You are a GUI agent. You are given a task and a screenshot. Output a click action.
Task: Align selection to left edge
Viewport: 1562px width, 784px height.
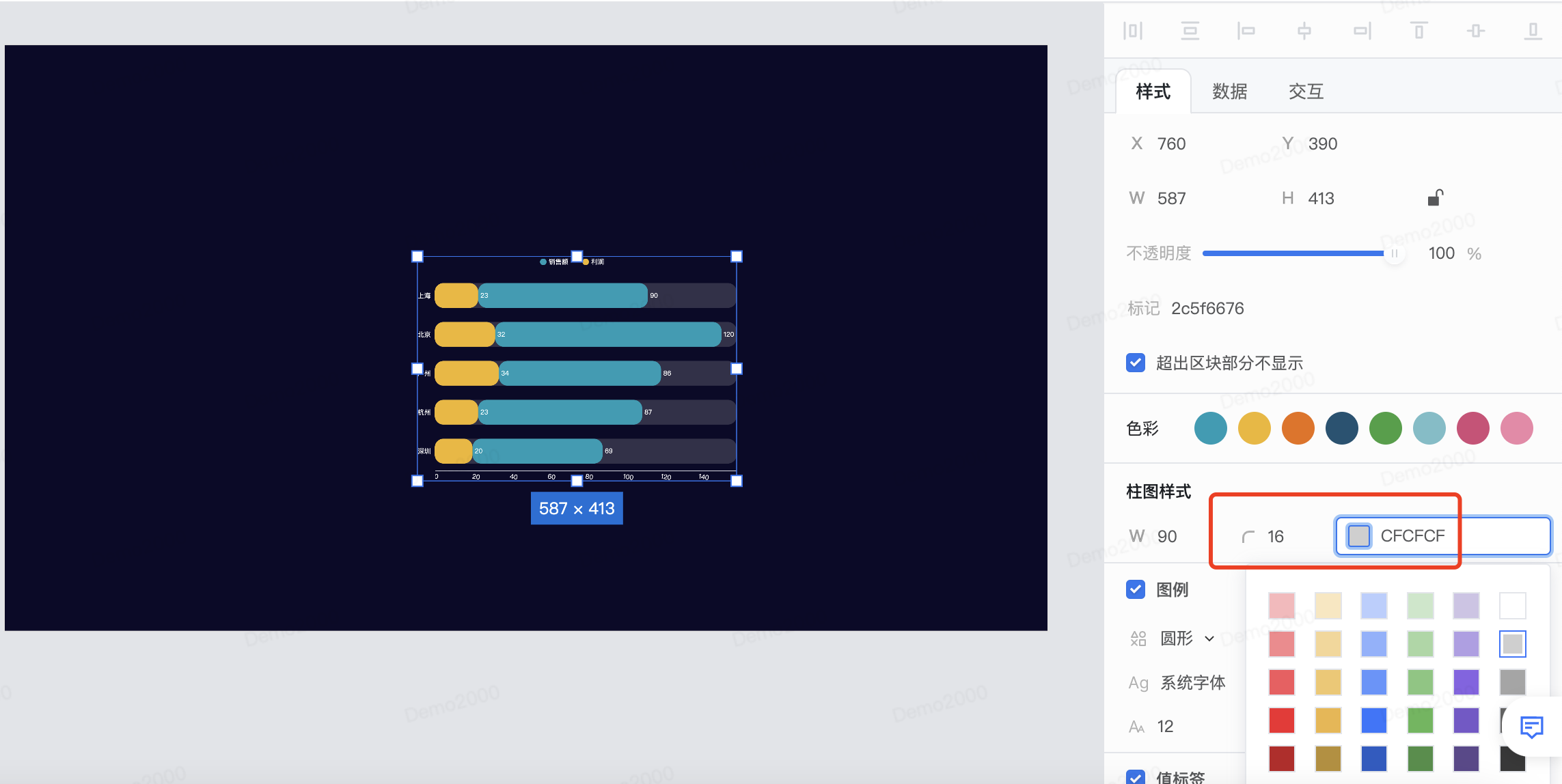point(1246,31)
